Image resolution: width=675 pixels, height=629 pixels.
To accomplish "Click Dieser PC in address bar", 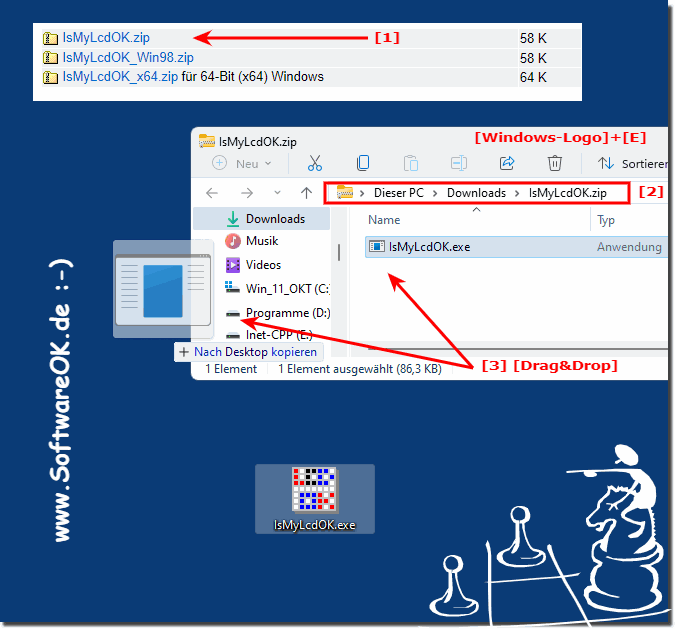I will [x=399, y=193].
